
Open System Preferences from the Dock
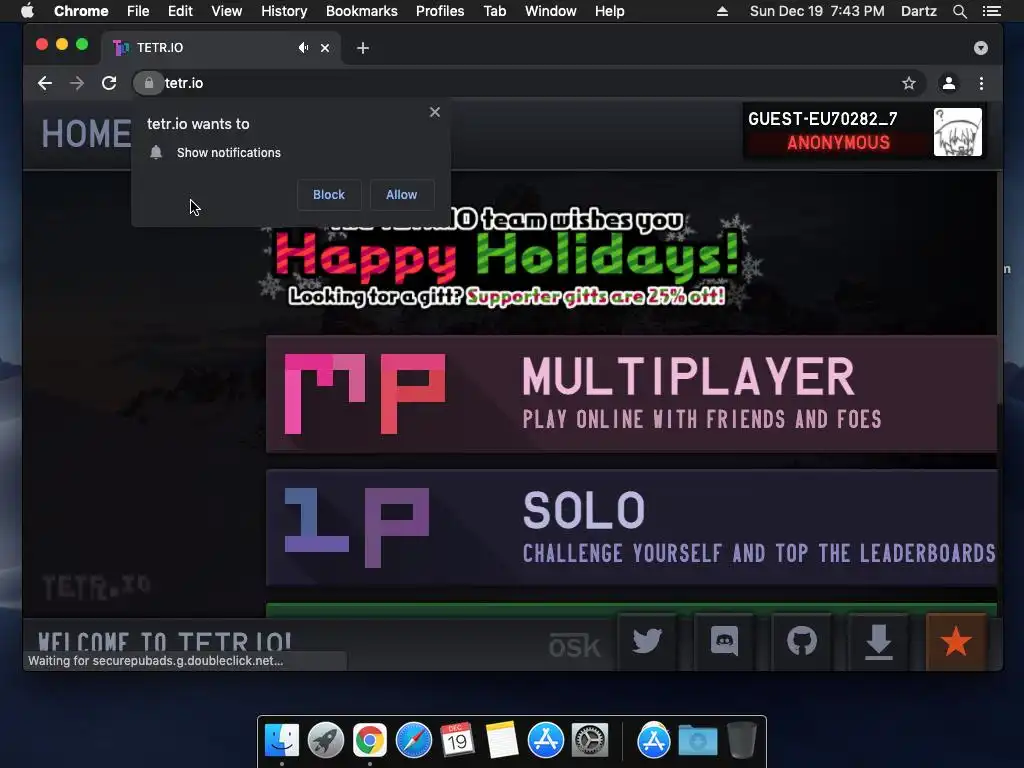[590, 741]
